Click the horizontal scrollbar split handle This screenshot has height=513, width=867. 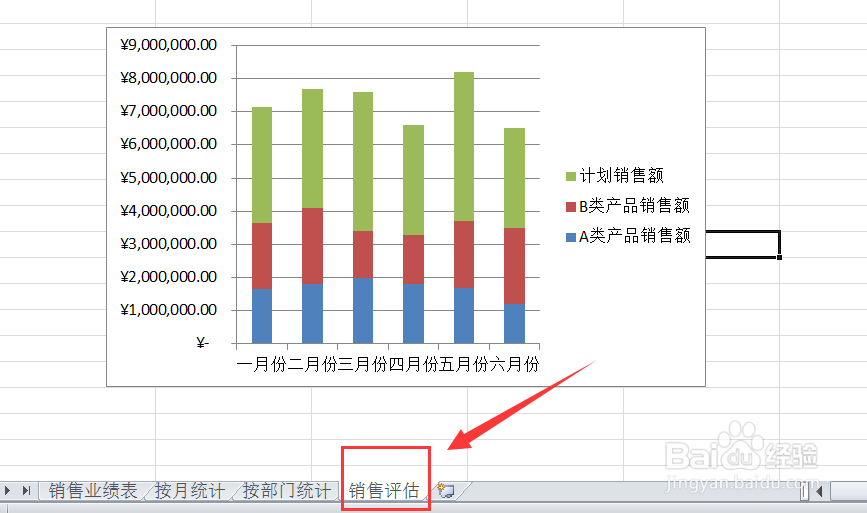tap(804, 490)
